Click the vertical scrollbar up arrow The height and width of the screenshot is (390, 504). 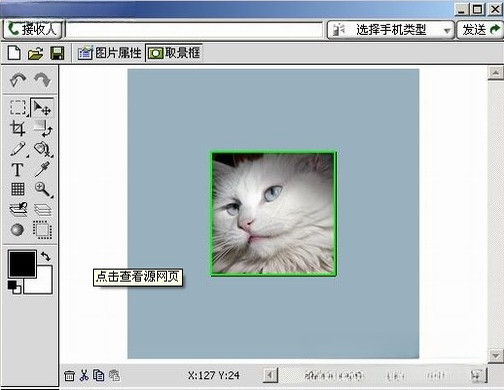click(x=496, y=73)
